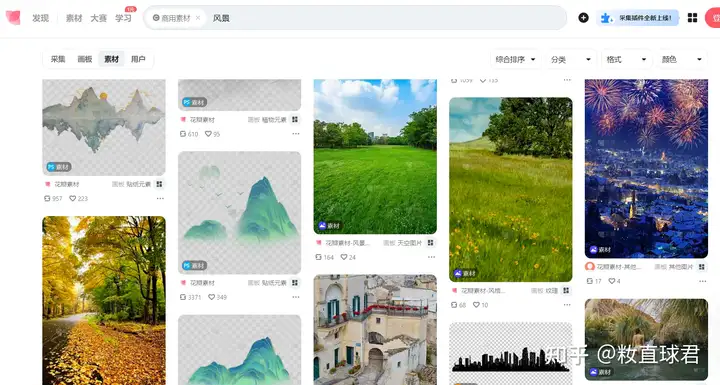The image size is (720, 385).
Task: Expand the 格式 format dropdown
Action: [x=627, y=59]
